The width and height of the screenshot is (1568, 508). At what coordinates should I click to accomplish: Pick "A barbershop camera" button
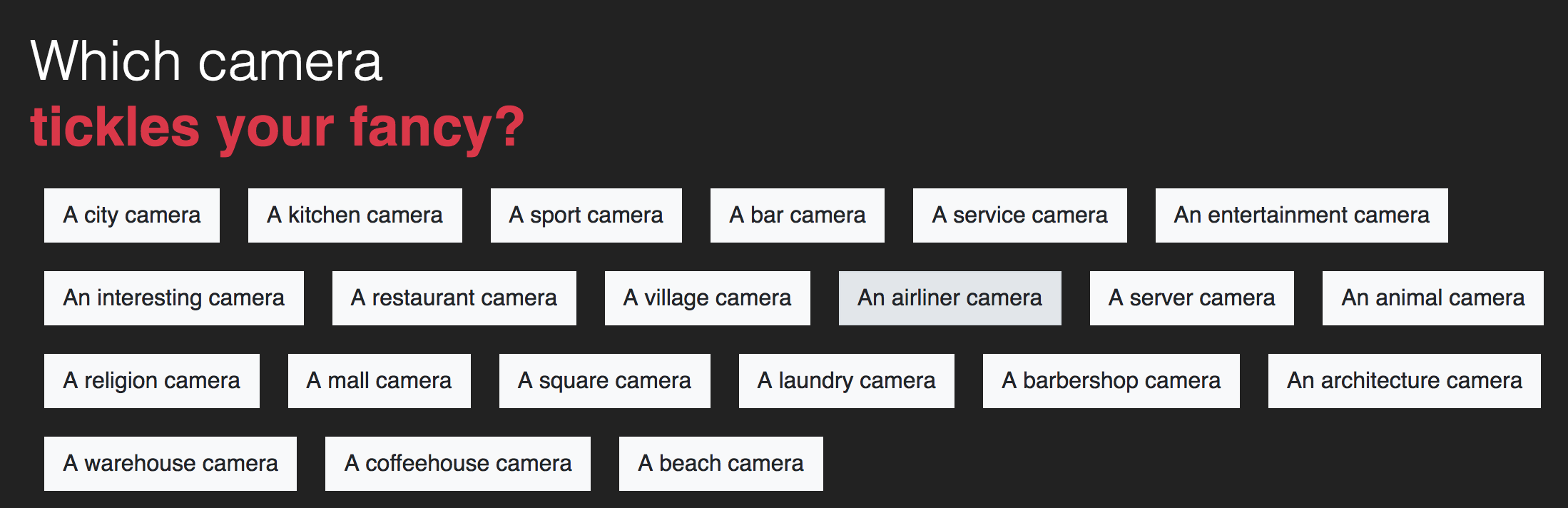coord(1111,381)
